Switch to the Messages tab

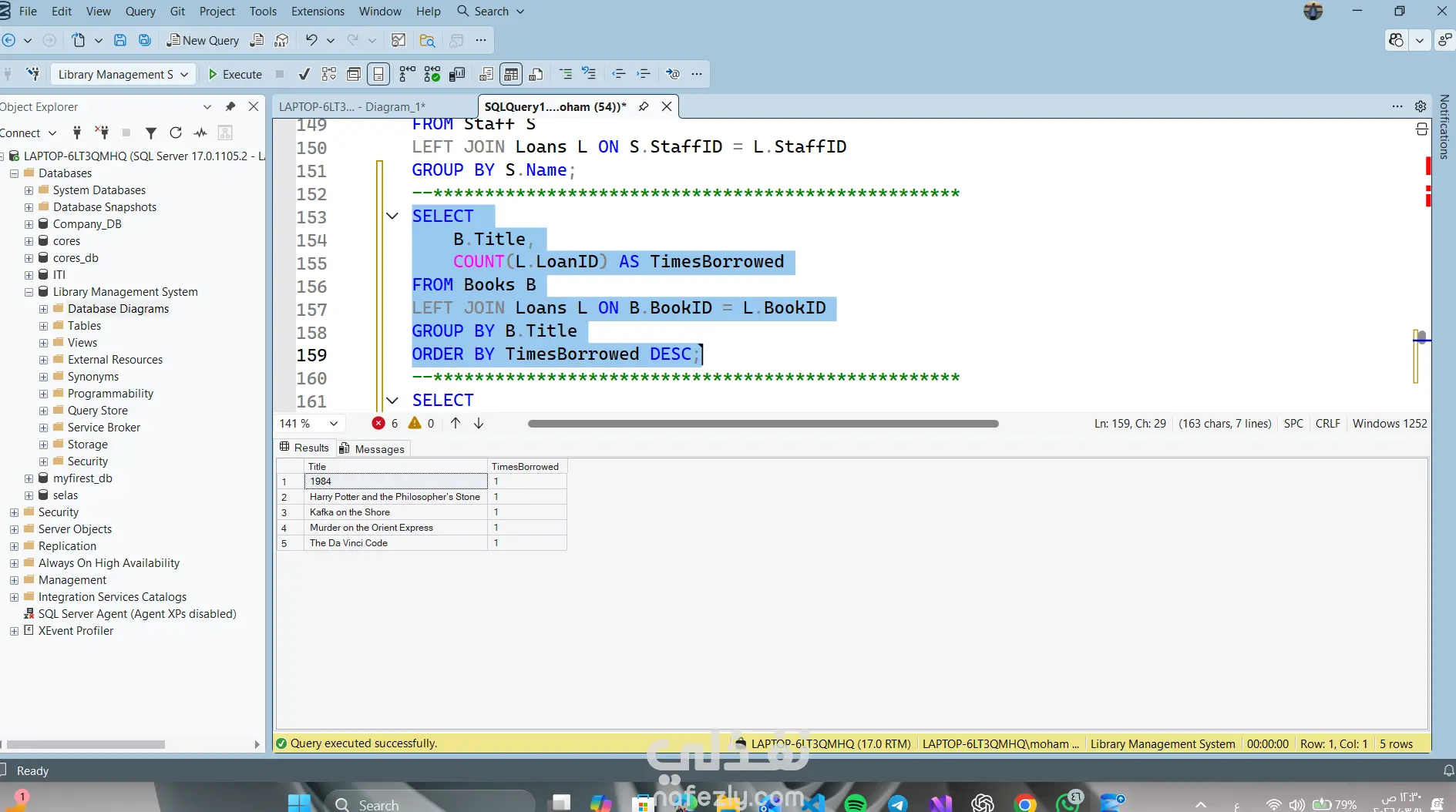tap(372, 448)
